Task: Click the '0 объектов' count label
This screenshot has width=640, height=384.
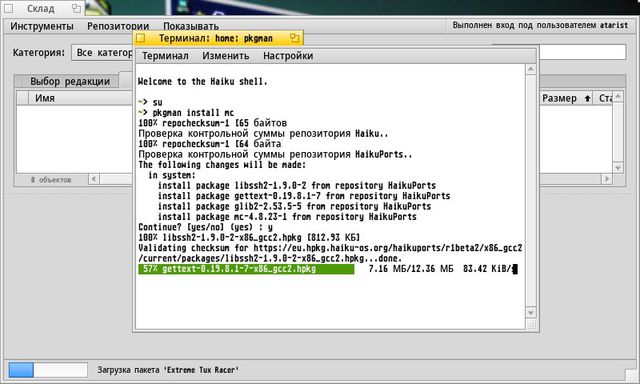Action: (x=51, y=180)
